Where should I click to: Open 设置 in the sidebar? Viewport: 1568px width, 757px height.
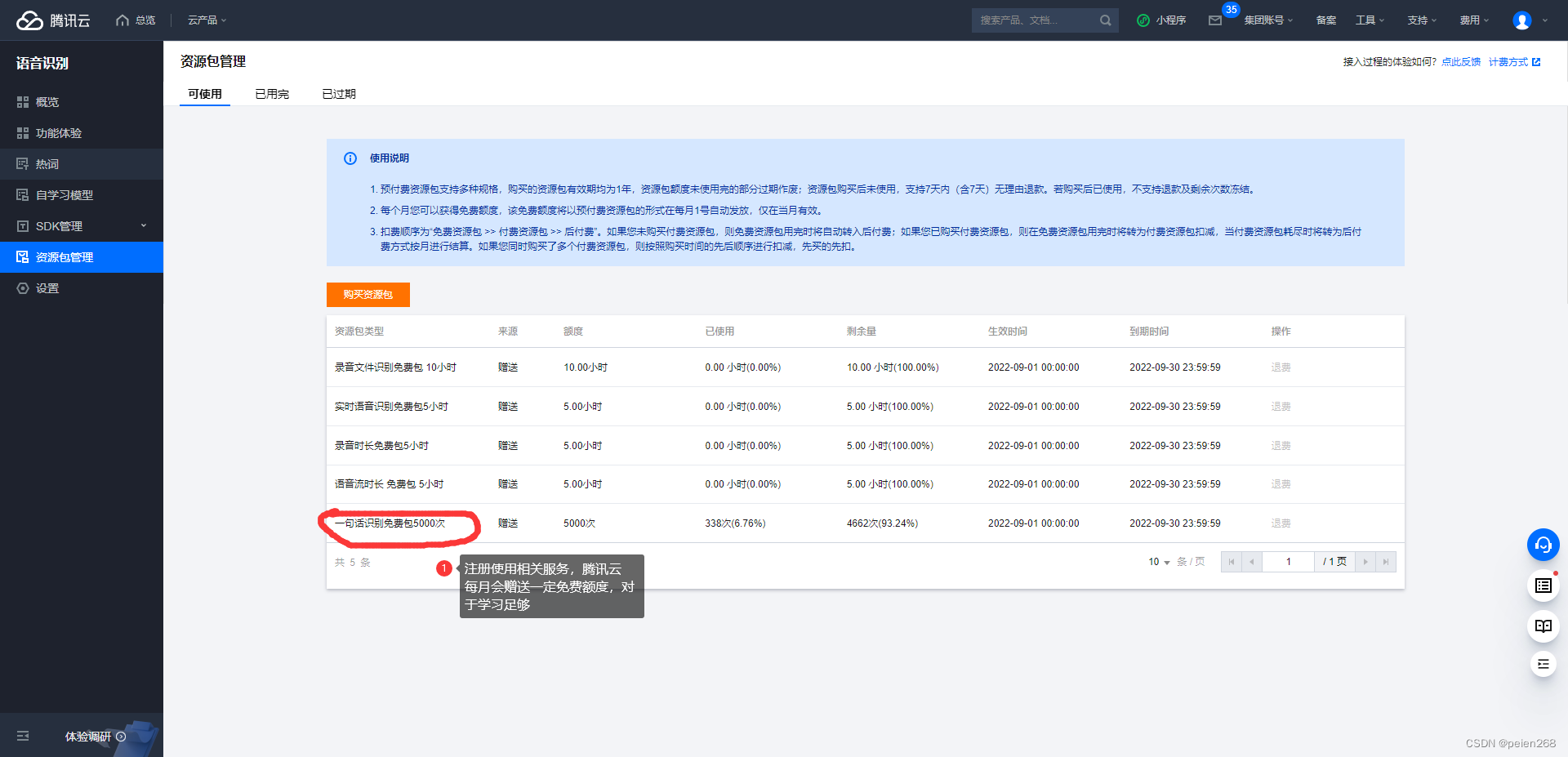[47, 288]
